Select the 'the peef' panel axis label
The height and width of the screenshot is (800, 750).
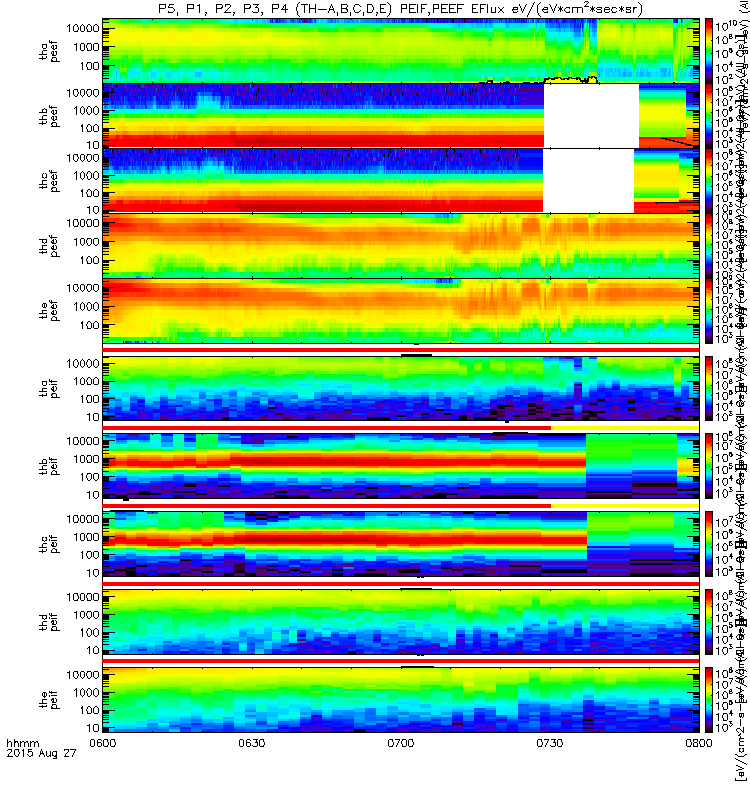point(49,311)
